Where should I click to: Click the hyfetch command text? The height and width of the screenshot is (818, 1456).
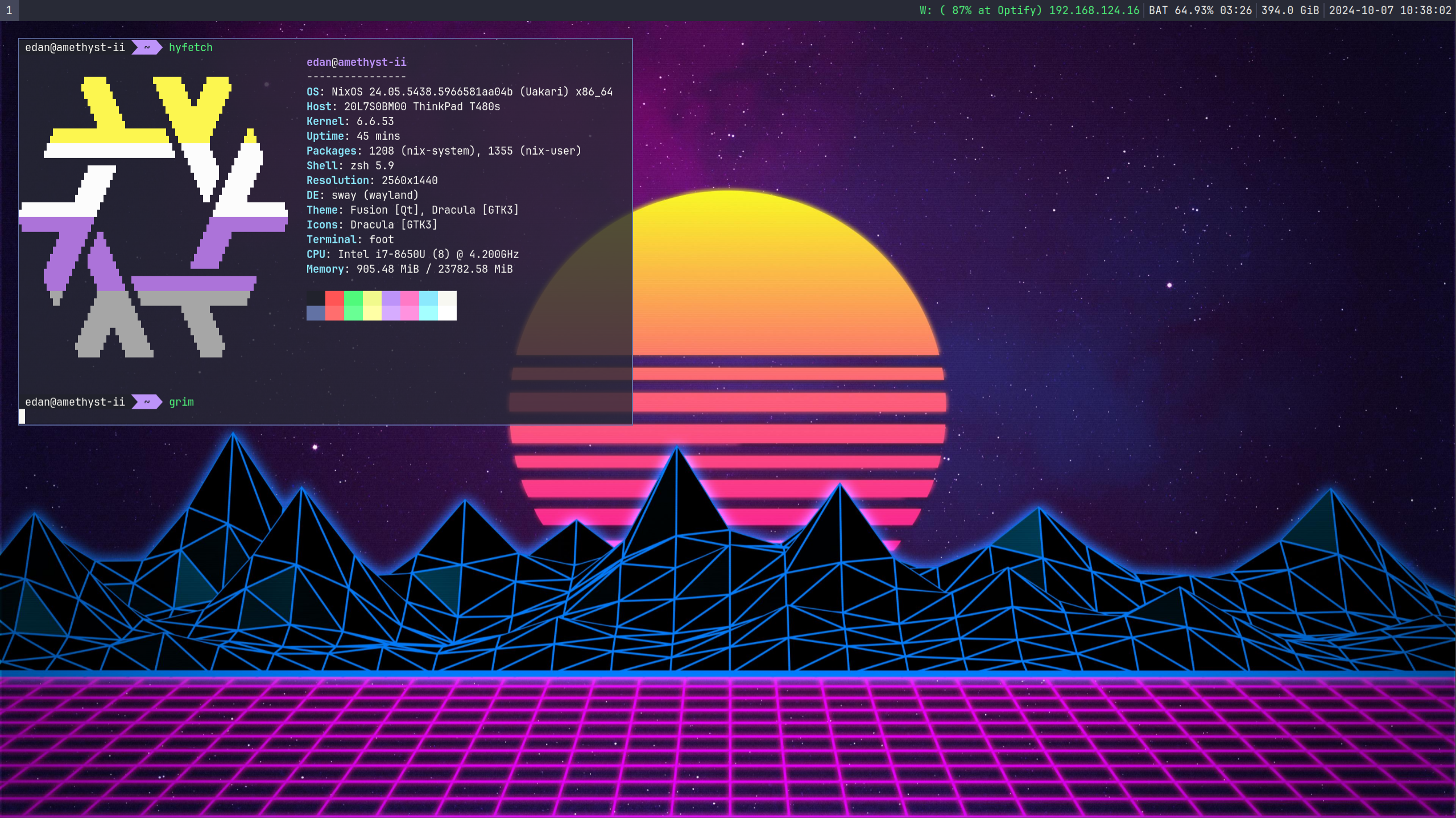[x=191, y=48]
